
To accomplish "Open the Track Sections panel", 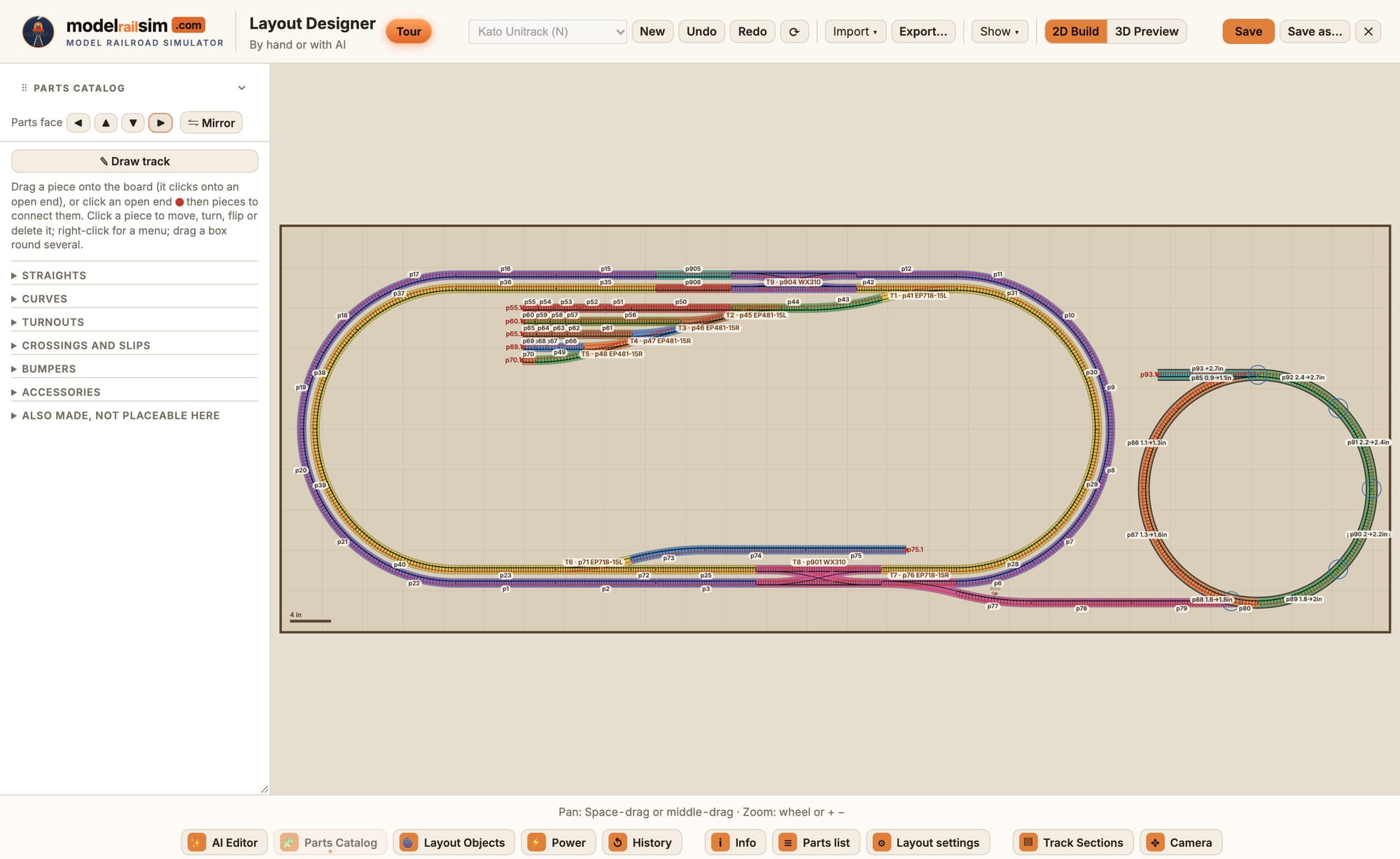I will [x=1072, y=842].
